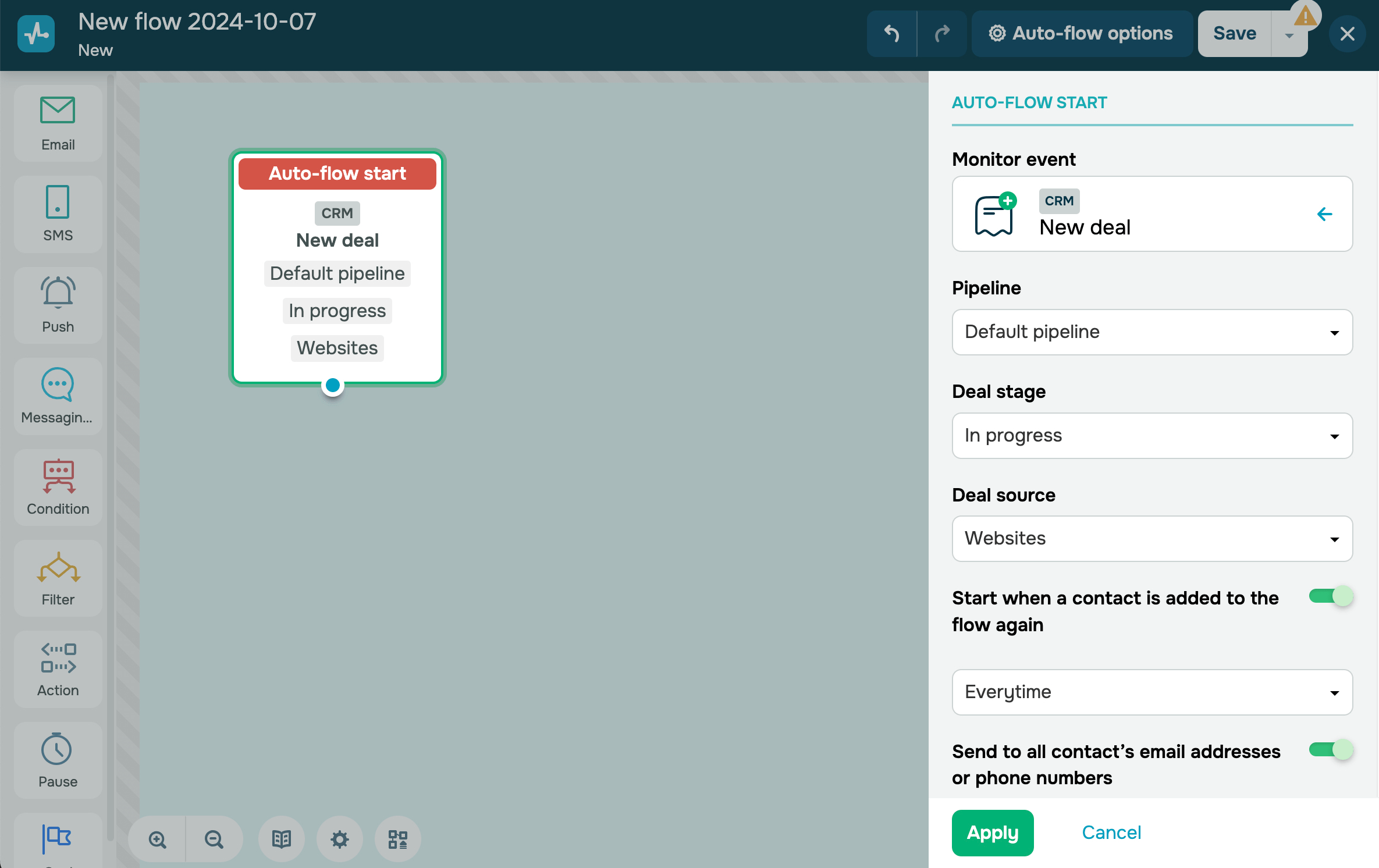This screenshot has width=1379, height=868.
Task: Open the guide book icon
Action: pyautogui.click(x=282, y=839)
